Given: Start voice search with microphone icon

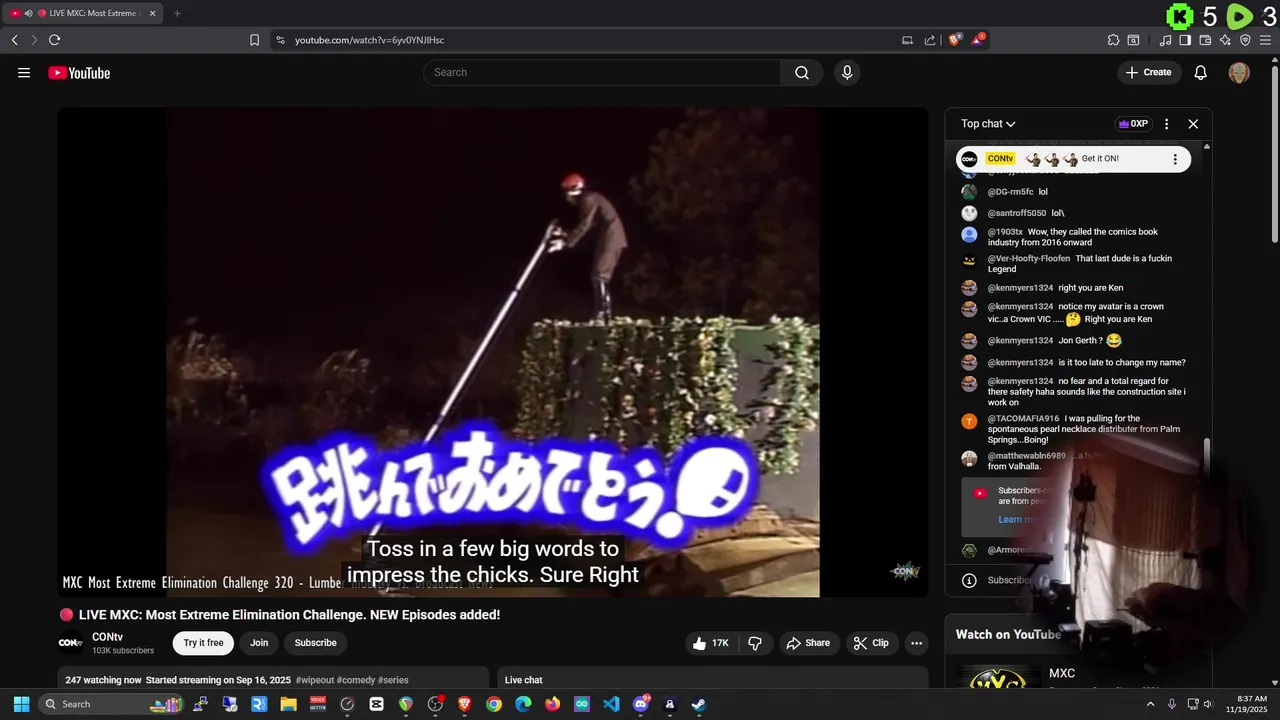Looking at the screenshot, I should pyautogui.click(x=847, y=72).
